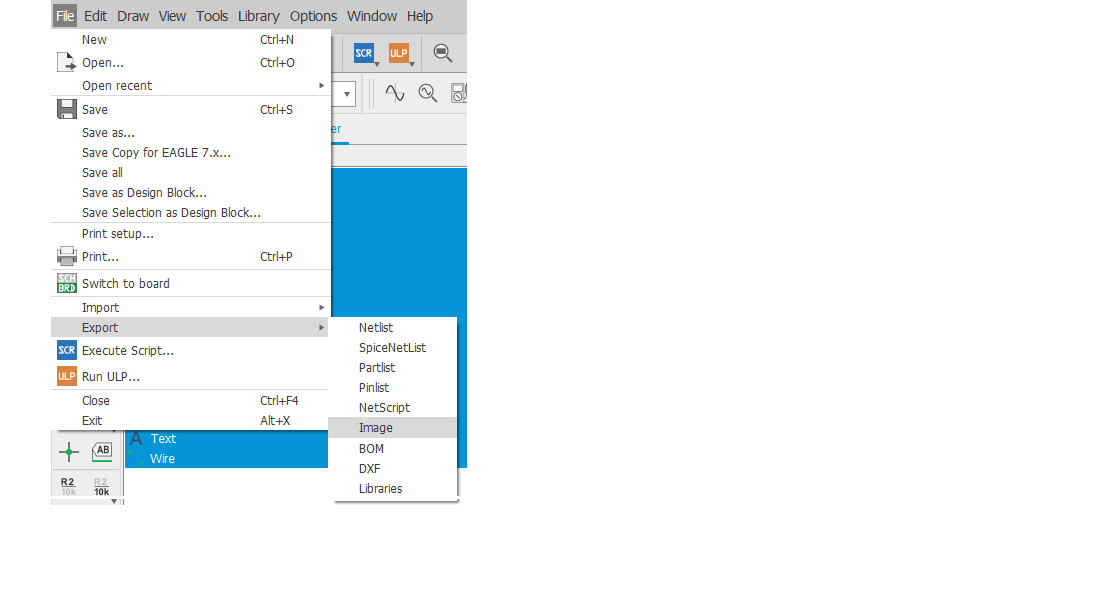Screen dimensions: 1098x616
Task: Open the Edit menu
Action: pyautogui.click(x=95, y=15)
